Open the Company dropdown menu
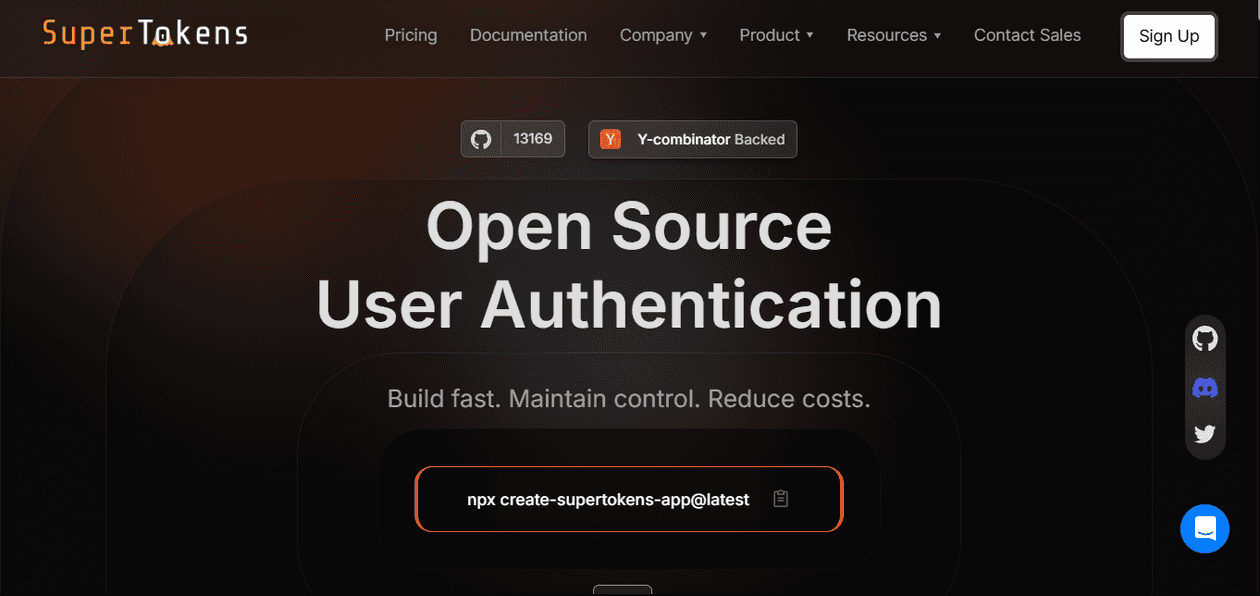This screenshot has width=1260, height=596. [663, 35]
